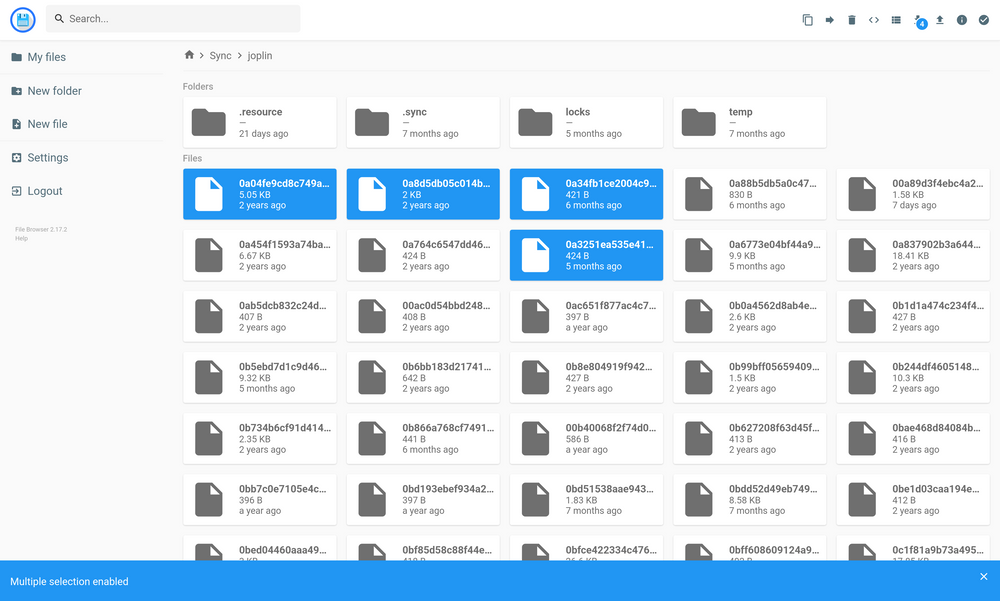1000x601 pixels.
Task: Go home using the breadcrumb house icon
Action: click(x=188, y=55)
